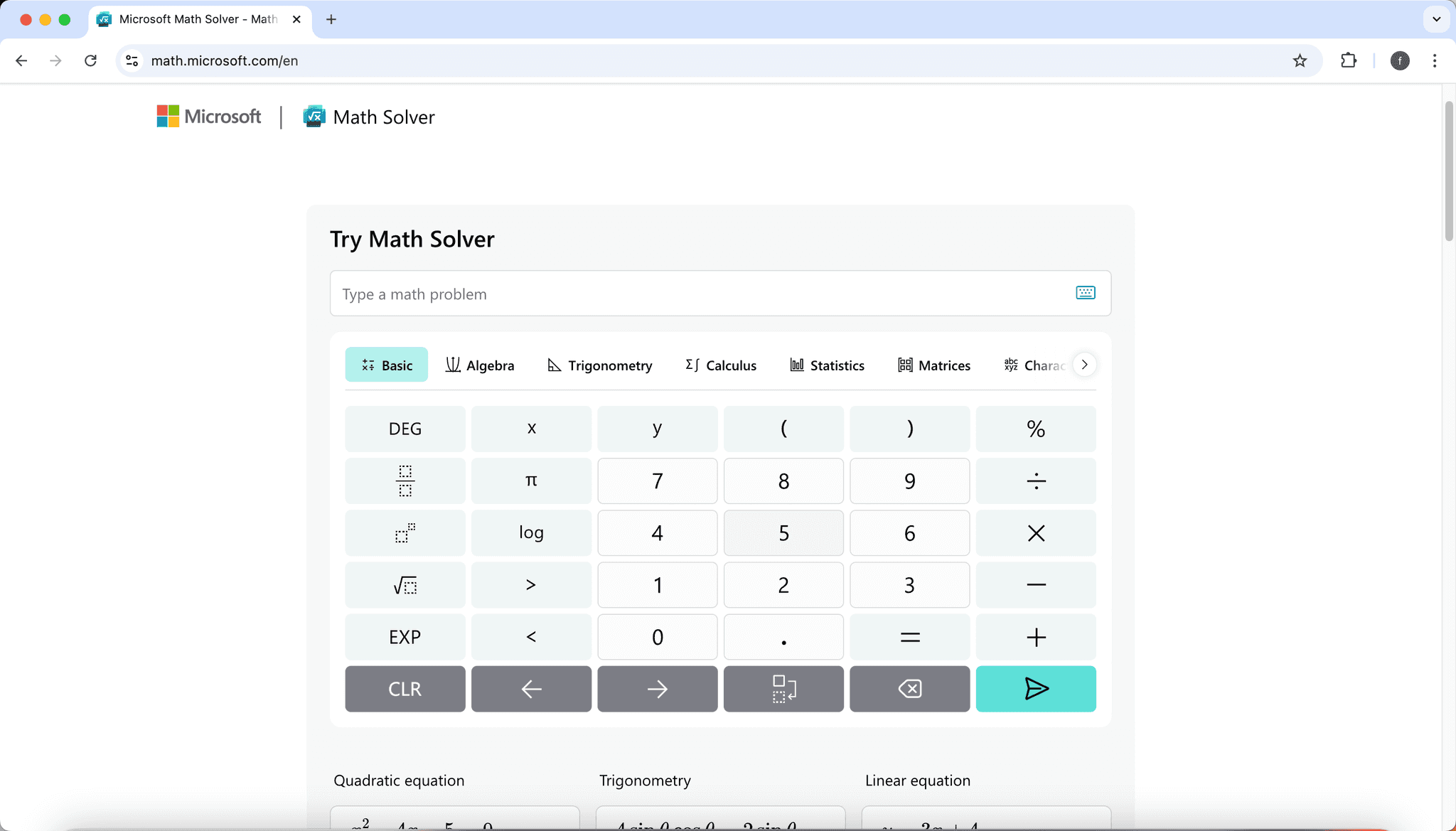1456x831 pixels.
Task: Select the Statistics keypad category
Action: [x=827, y=365]
